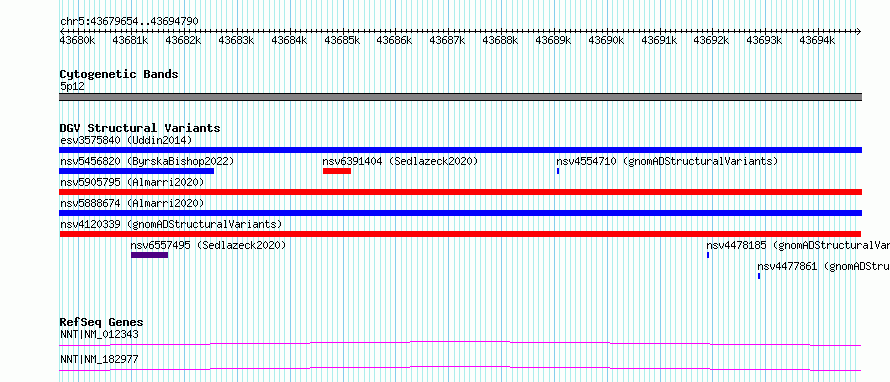Click the 43691k ruler tick label
The height and width of the screenshot is (382, 890).
pyautogui.click(x=659, y=40)
